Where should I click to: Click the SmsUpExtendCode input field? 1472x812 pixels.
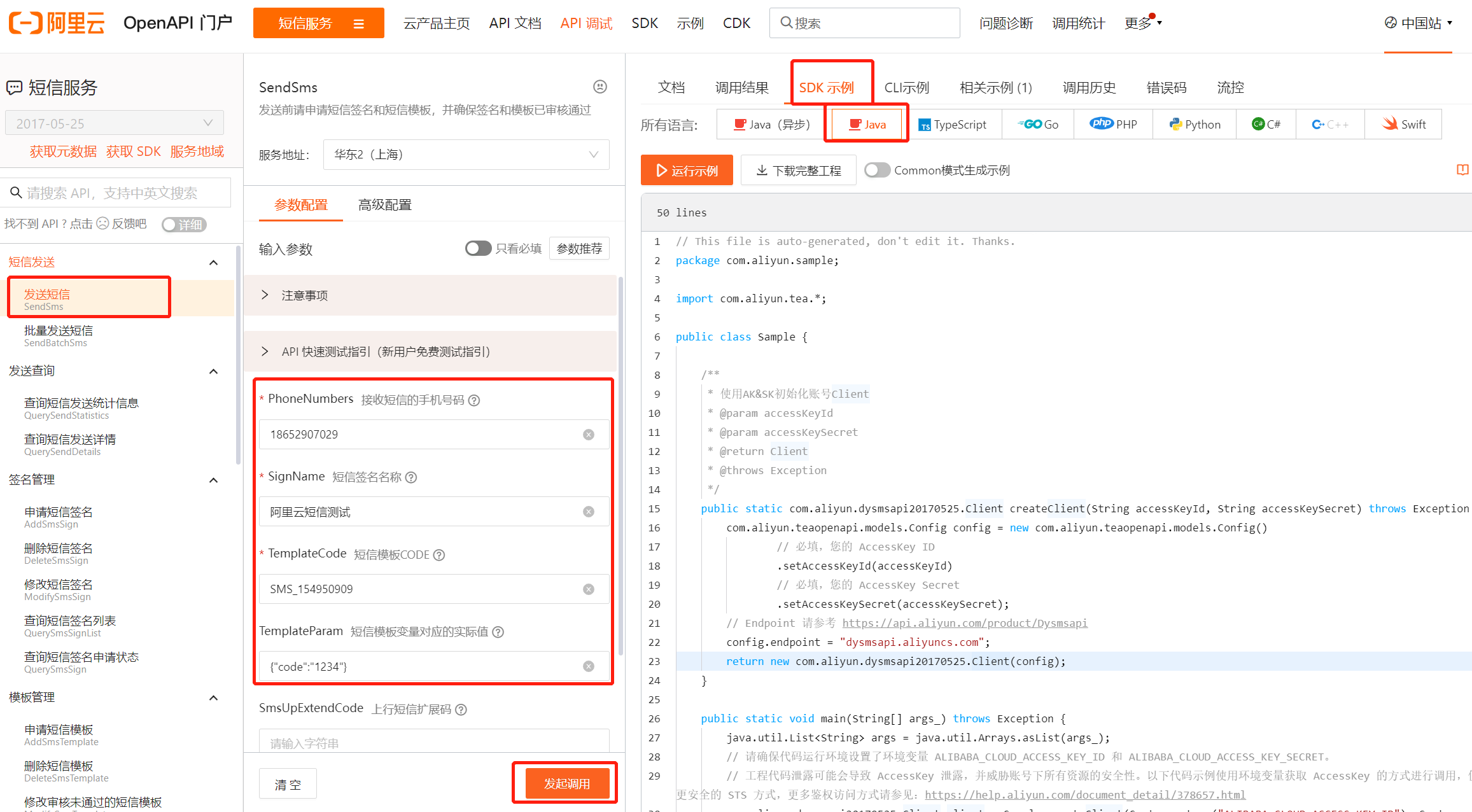click(434, 742)
